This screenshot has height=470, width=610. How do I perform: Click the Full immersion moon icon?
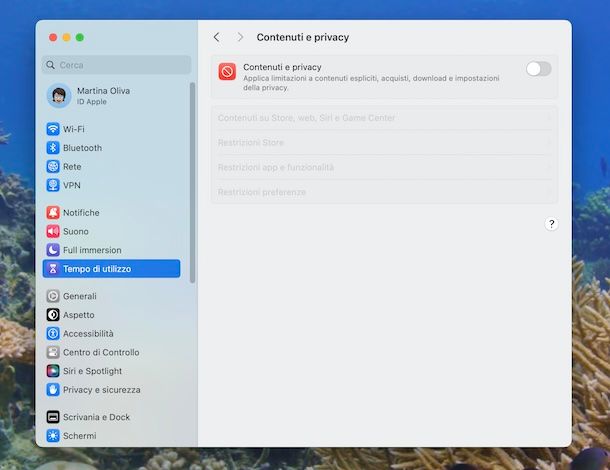[x=53, y=250]
